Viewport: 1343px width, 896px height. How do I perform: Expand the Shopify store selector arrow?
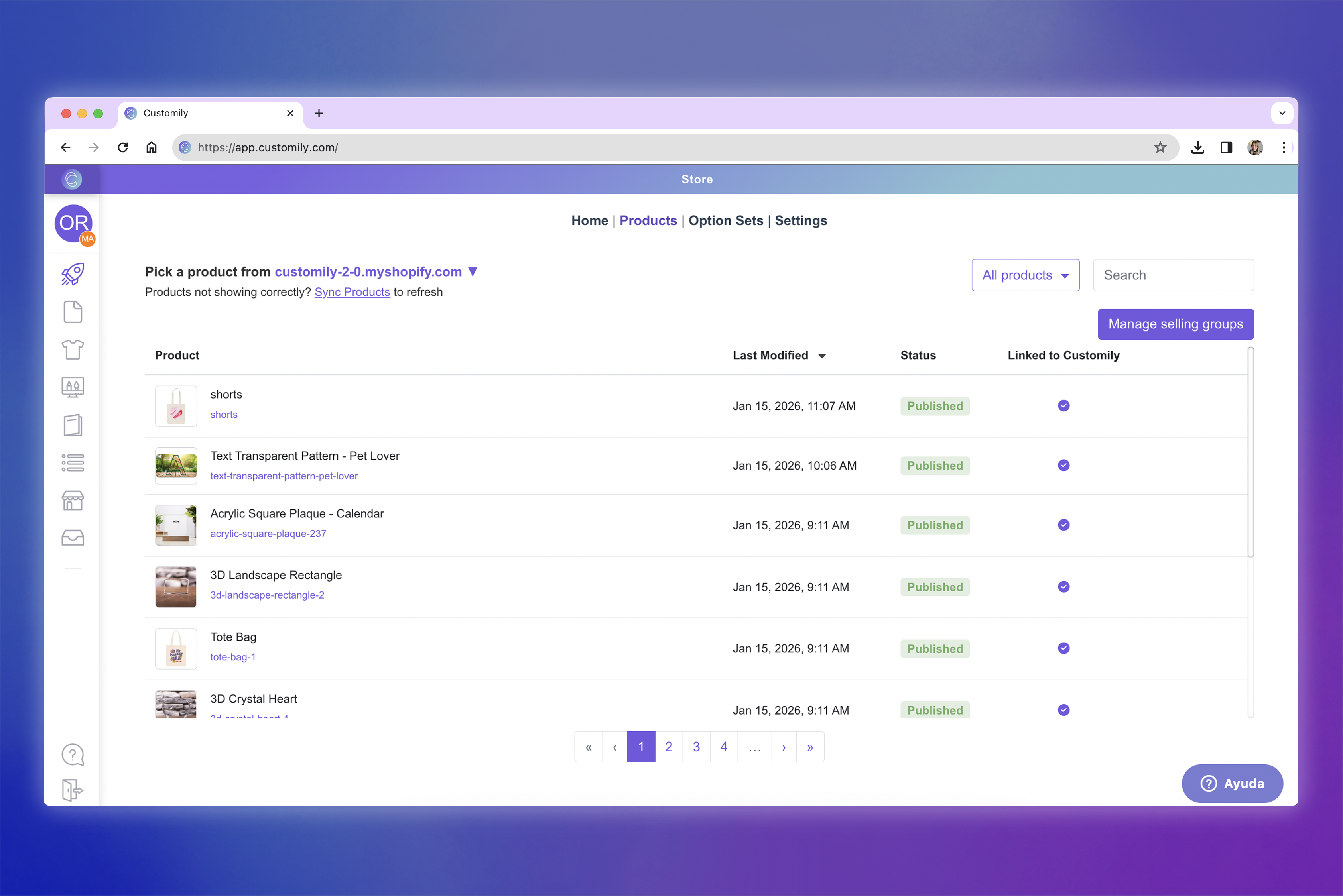click(x=473, y=271)
